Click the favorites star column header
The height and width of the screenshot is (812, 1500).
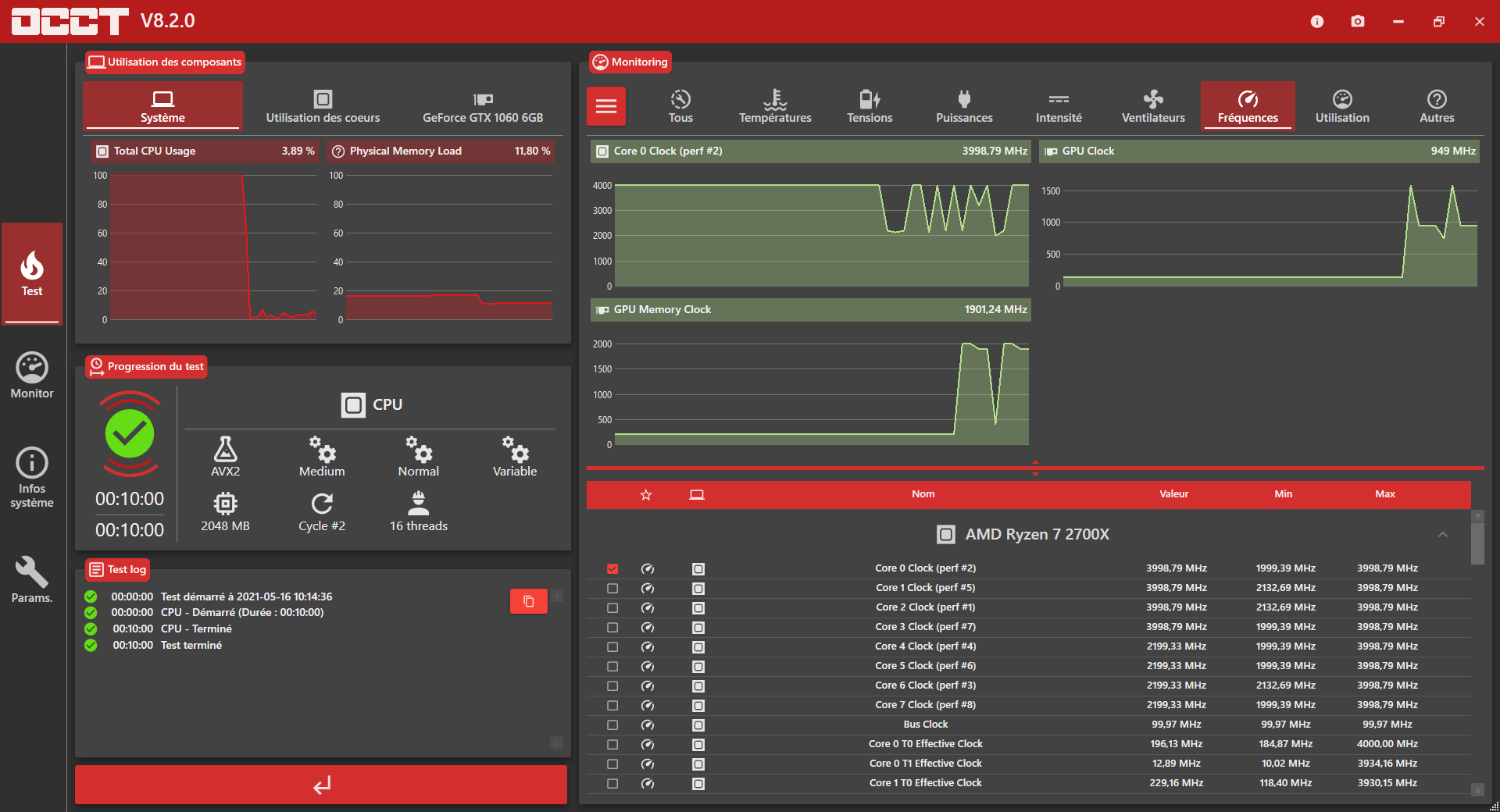[x=646, y=495]
